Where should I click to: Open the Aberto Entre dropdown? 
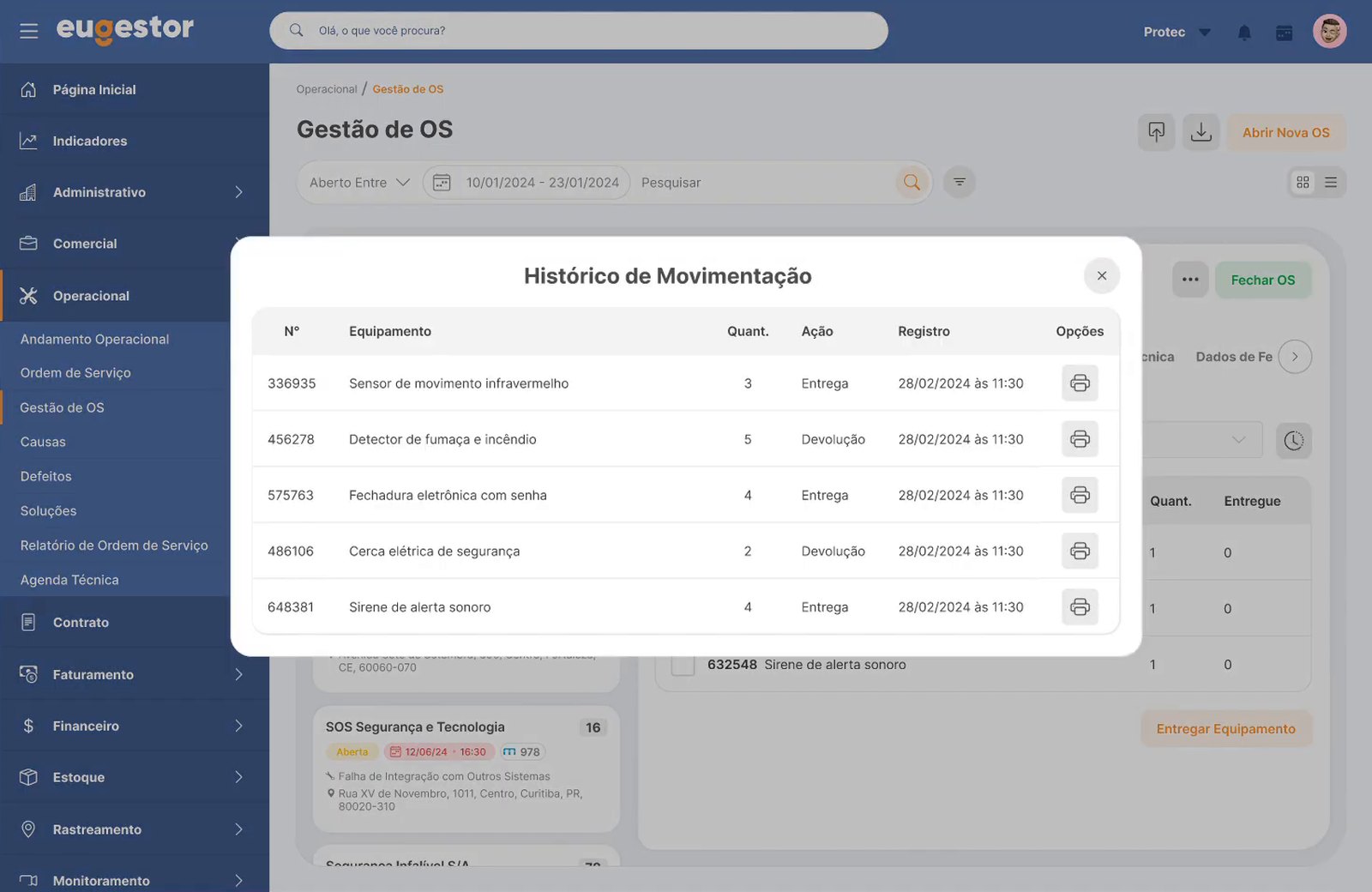(x=359, y=183)
